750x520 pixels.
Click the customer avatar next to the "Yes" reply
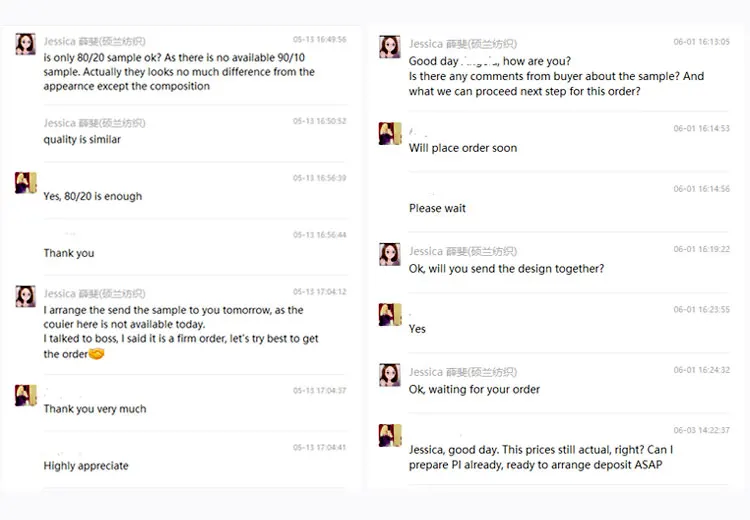click(x=390, y=314)
